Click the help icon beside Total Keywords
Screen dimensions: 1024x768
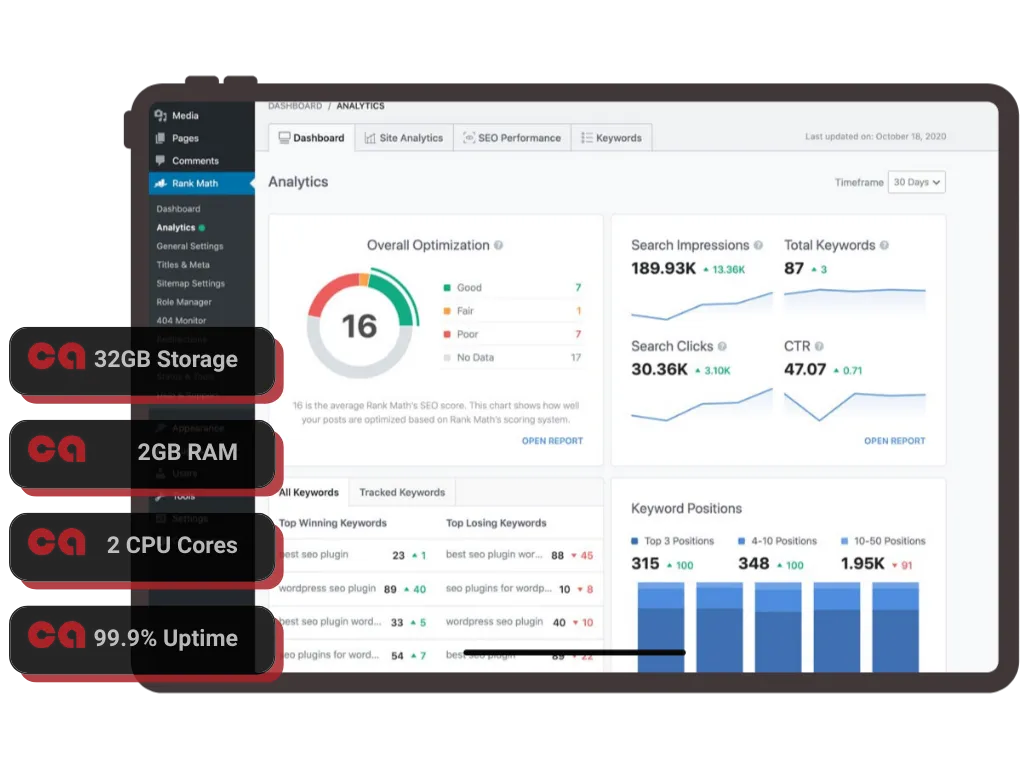point(884,246)
